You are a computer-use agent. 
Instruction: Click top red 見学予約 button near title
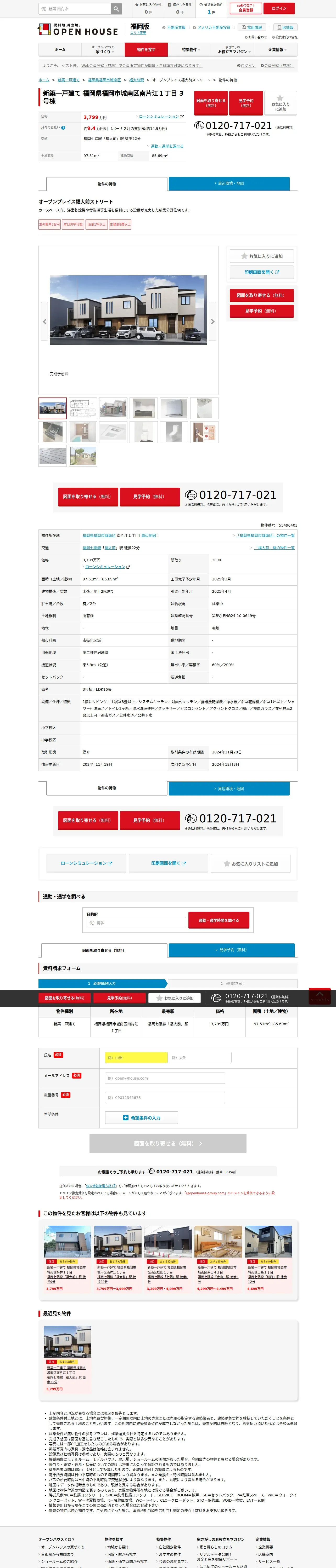click(246, 103)
